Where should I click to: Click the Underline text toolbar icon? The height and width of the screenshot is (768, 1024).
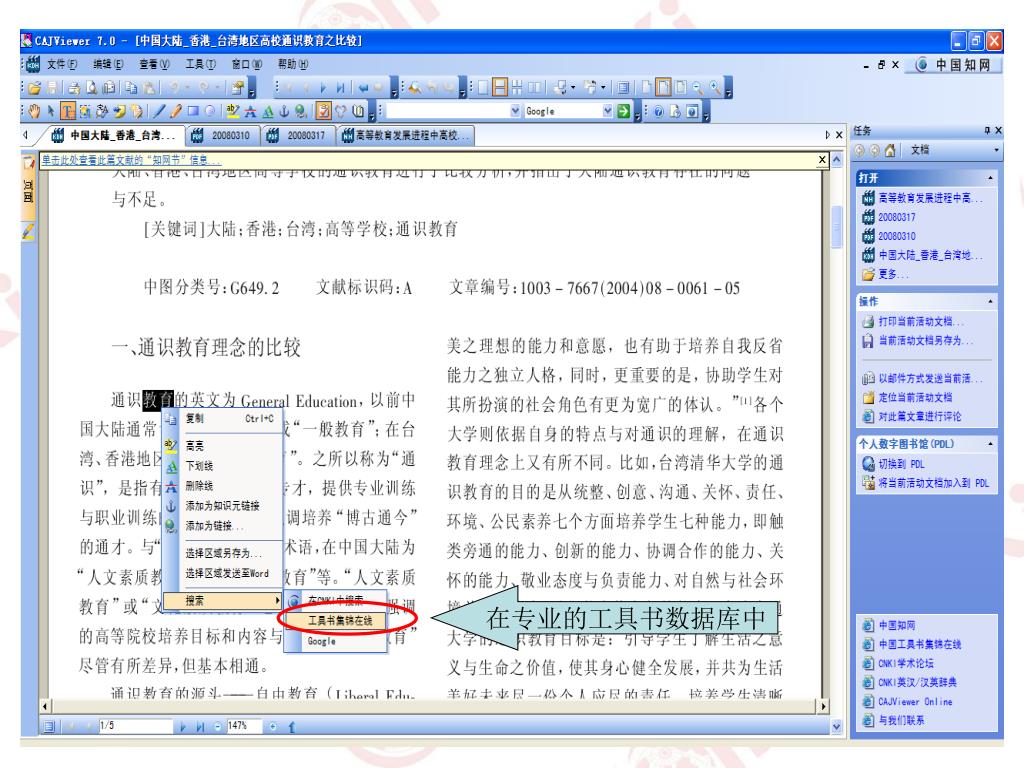268,111
